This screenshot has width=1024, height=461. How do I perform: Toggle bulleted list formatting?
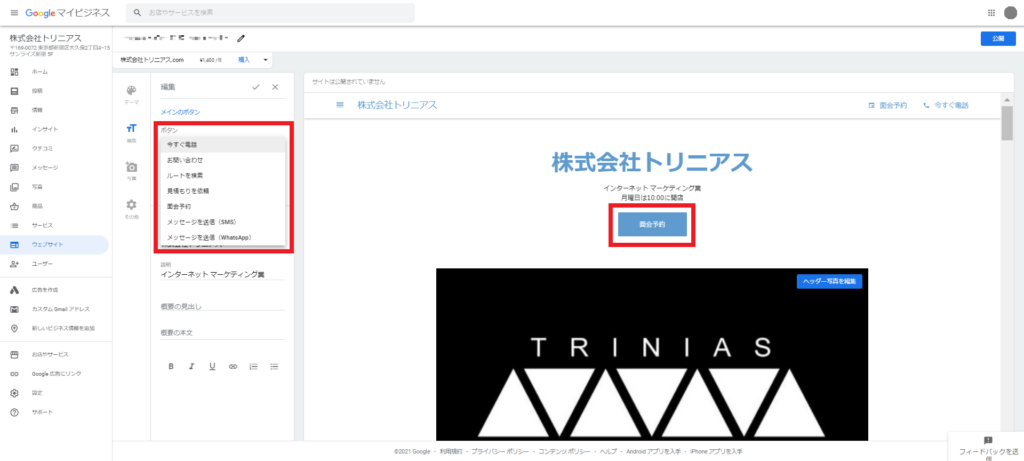point(274,366)
